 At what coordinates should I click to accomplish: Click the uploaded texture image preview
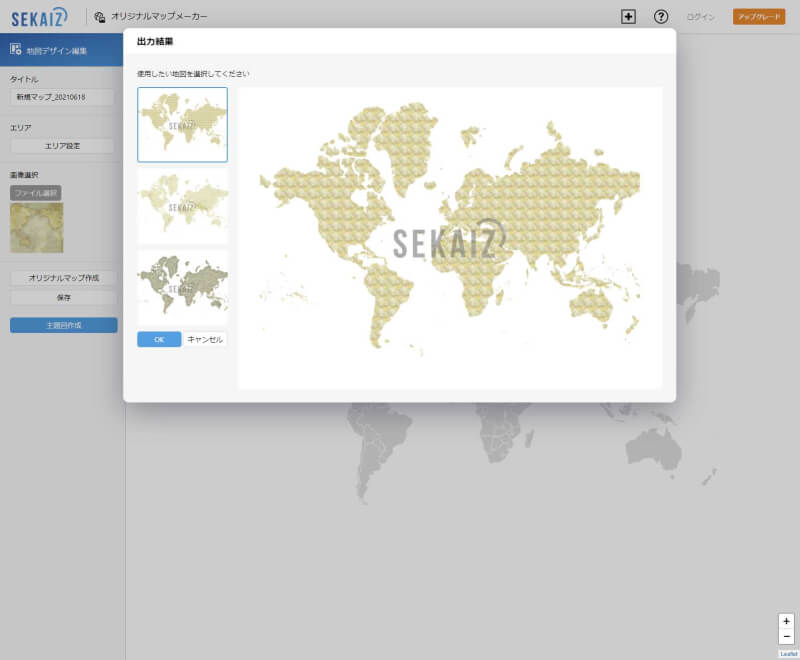click(x=37, y=228)
